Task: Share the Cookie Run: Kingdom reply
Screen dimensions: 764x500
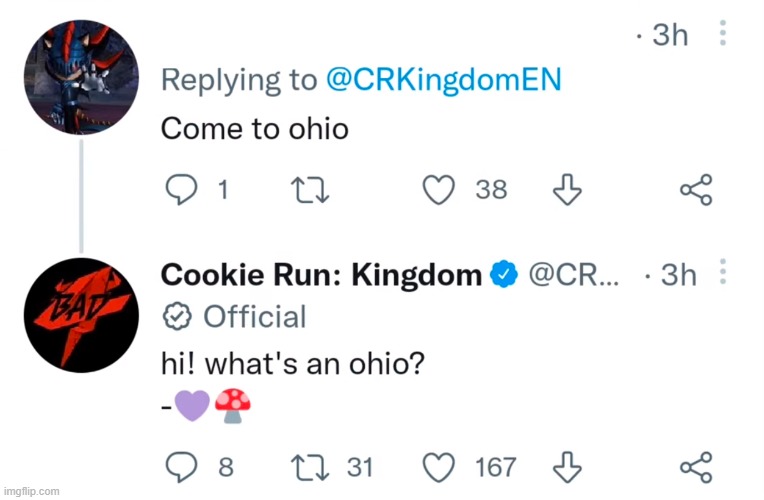Action: coord(696,467)
